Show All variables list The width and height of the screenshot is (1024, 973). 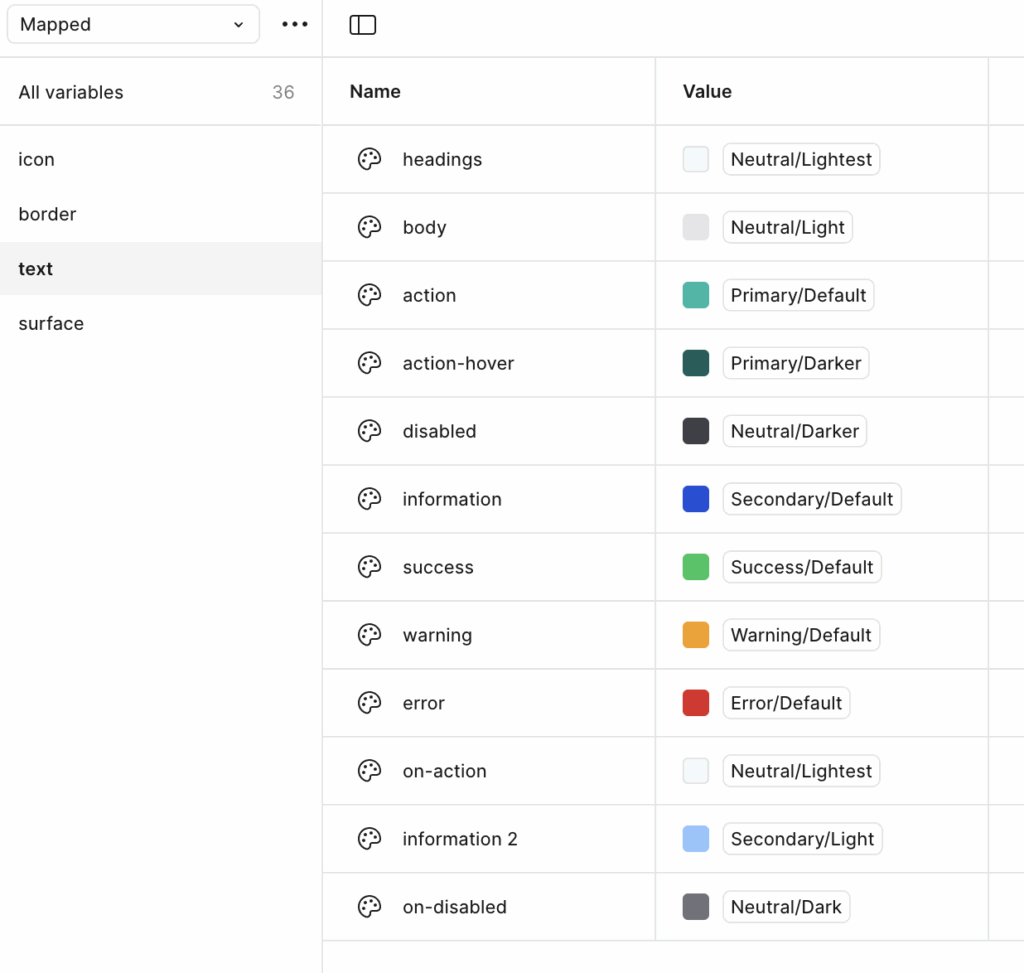tap(71, 92)
